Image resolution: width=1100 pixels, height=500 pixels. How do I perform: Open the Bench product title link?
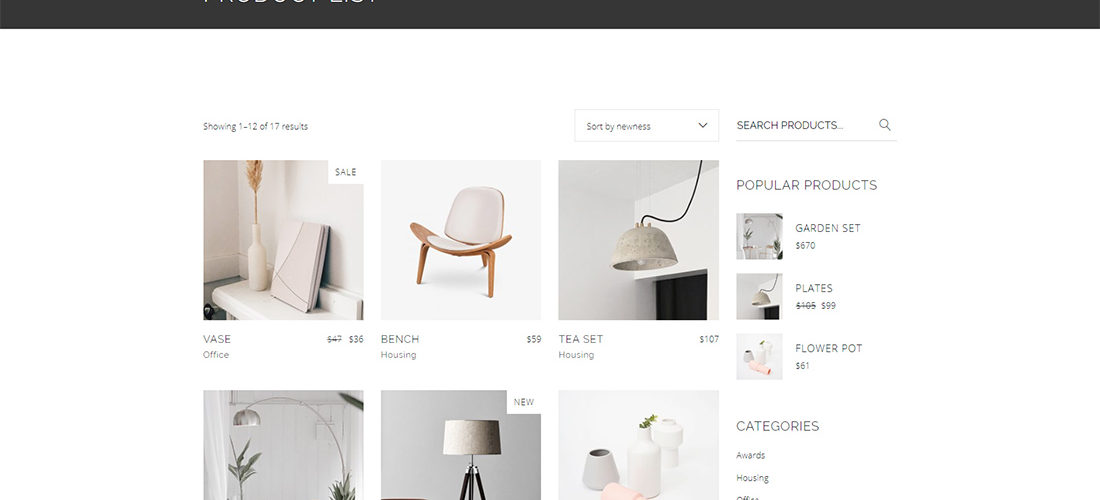tap(400, 339)
